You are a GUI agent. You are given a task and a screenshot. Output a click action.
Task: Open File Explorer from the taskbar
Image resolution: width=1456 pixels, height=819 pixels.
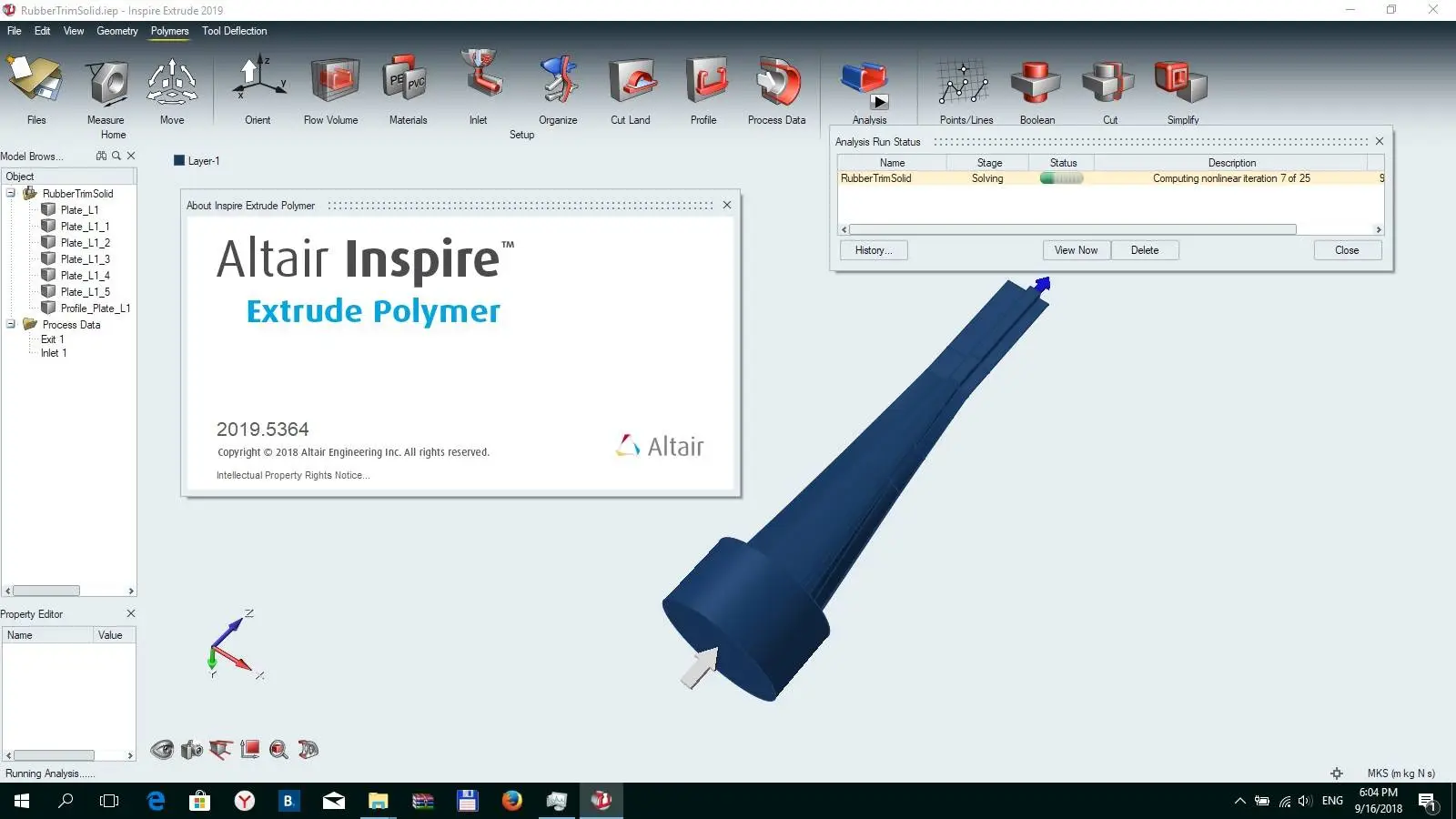379,801
